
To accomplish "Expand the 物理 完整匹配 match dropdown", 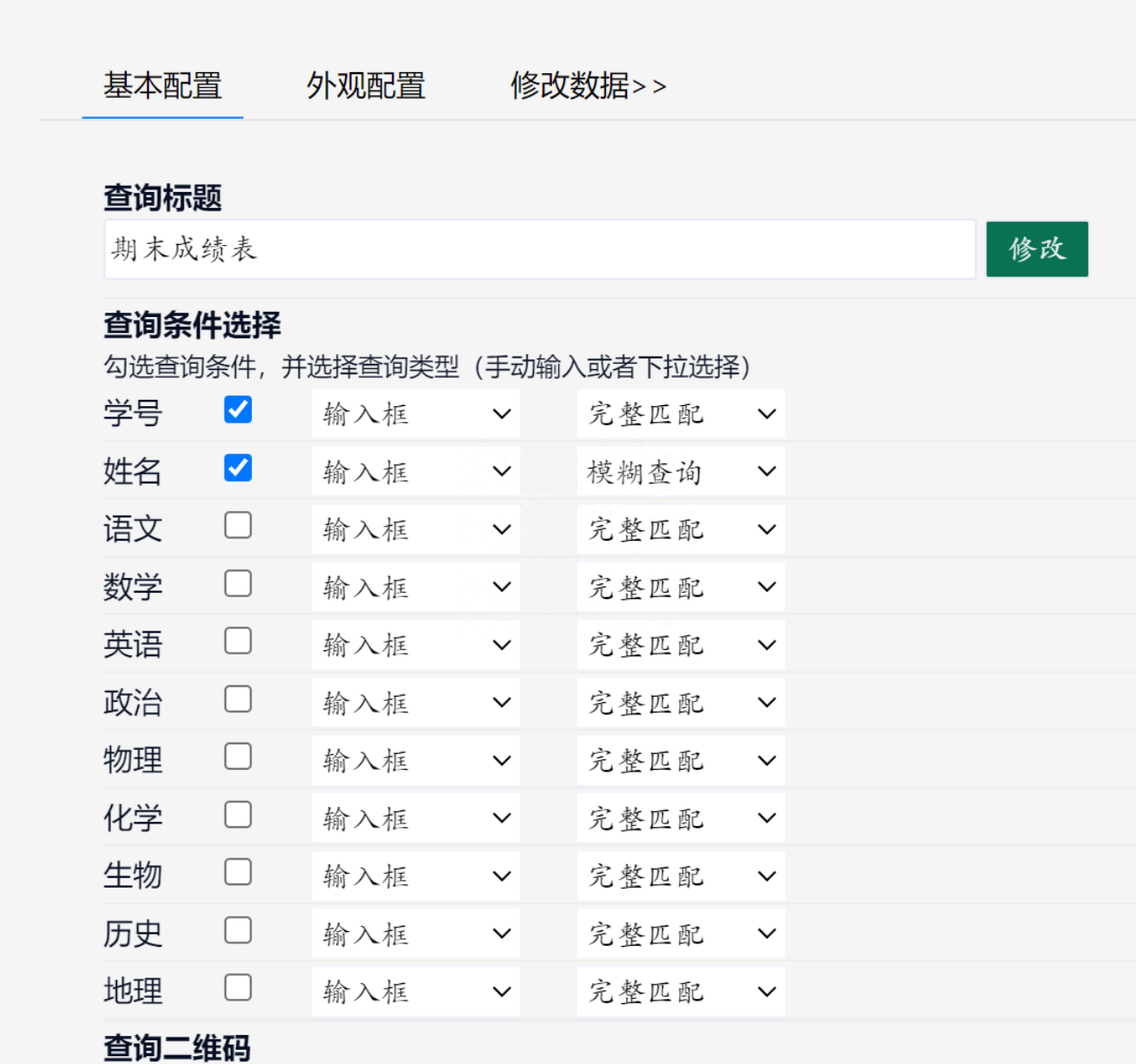I will point(681,760).
